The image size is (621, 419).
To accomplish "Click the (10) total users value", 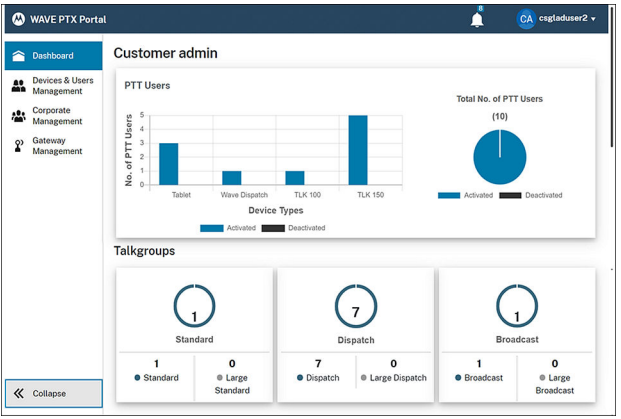I will (500, 116).
